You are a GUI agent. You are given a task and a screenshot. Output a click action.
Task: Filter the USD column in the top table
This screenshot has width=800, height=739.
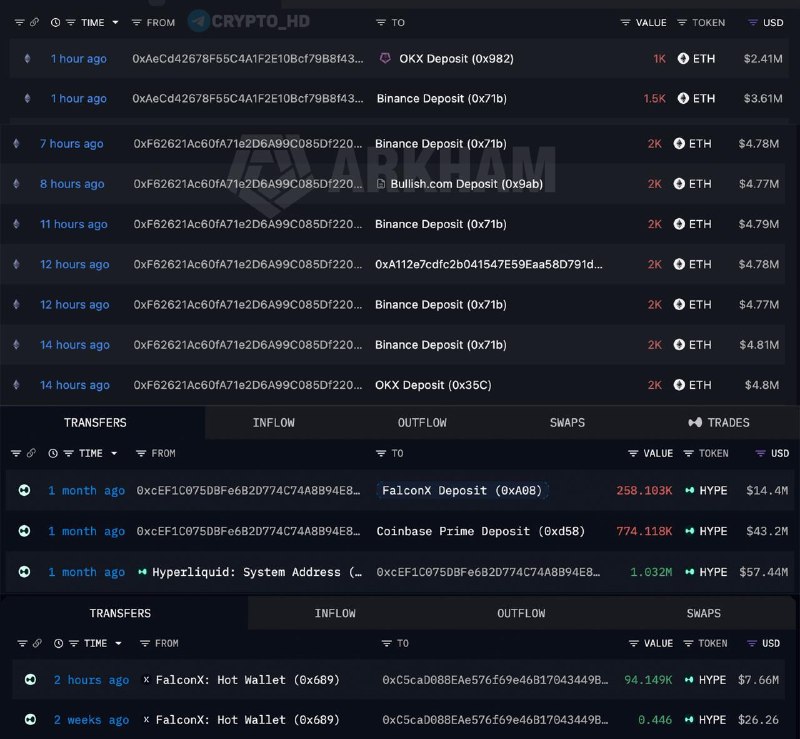click(x=752, y=22)
